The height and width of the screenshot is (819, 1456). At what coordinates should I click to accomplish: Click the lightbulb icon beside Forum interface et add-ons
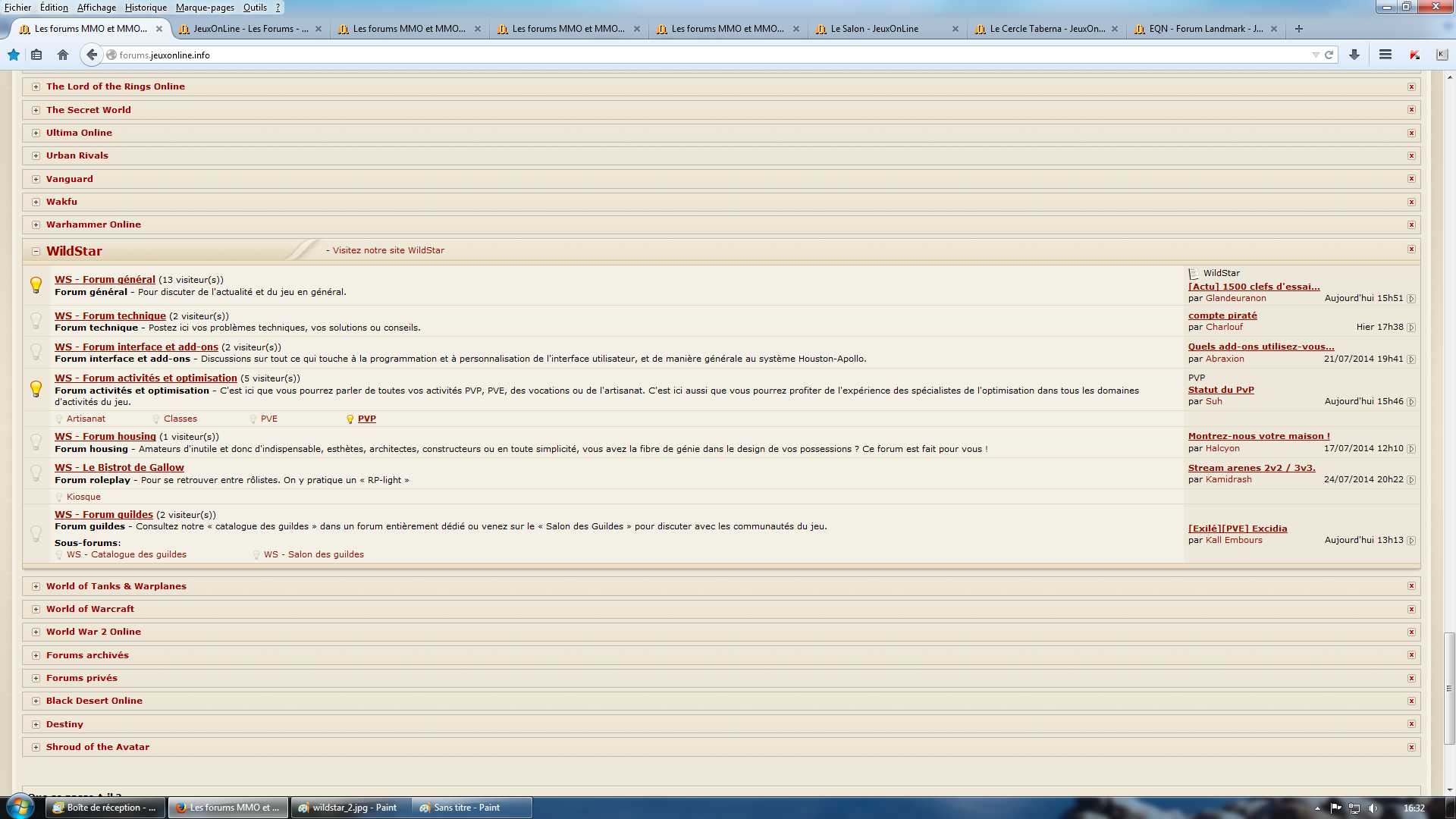36,352
